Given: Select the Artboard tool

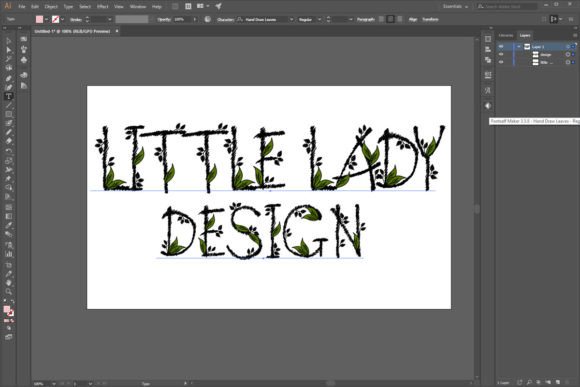Looking at the screenshot, I should tap(9, 265).
